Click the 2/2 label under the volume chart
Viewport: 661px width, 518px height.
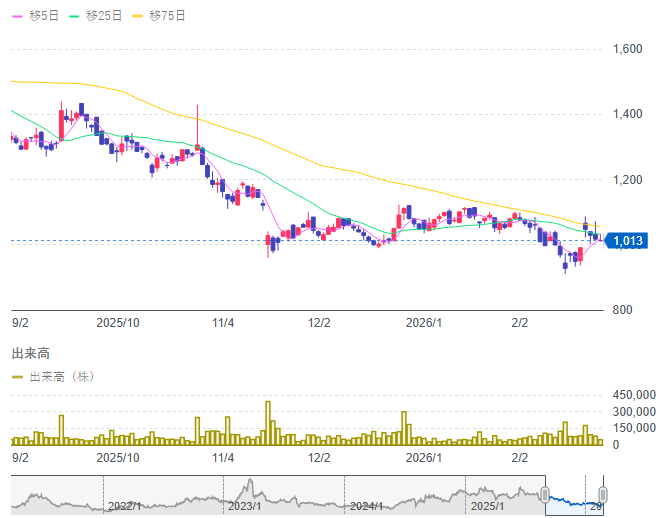coord(520,458)
